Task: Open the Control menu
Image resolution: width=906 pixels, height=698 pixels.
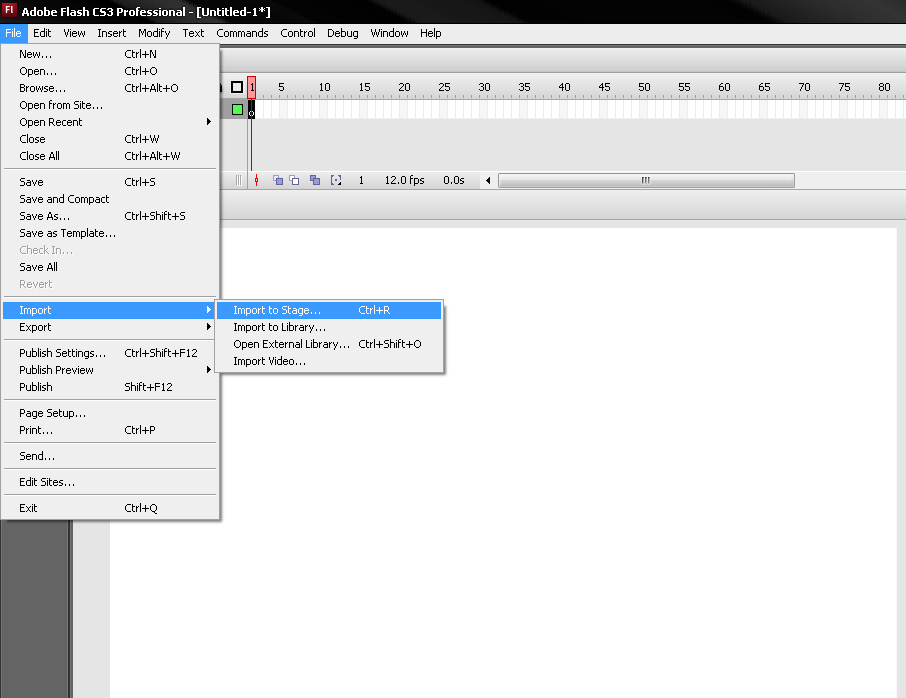Action: [298, 33]
